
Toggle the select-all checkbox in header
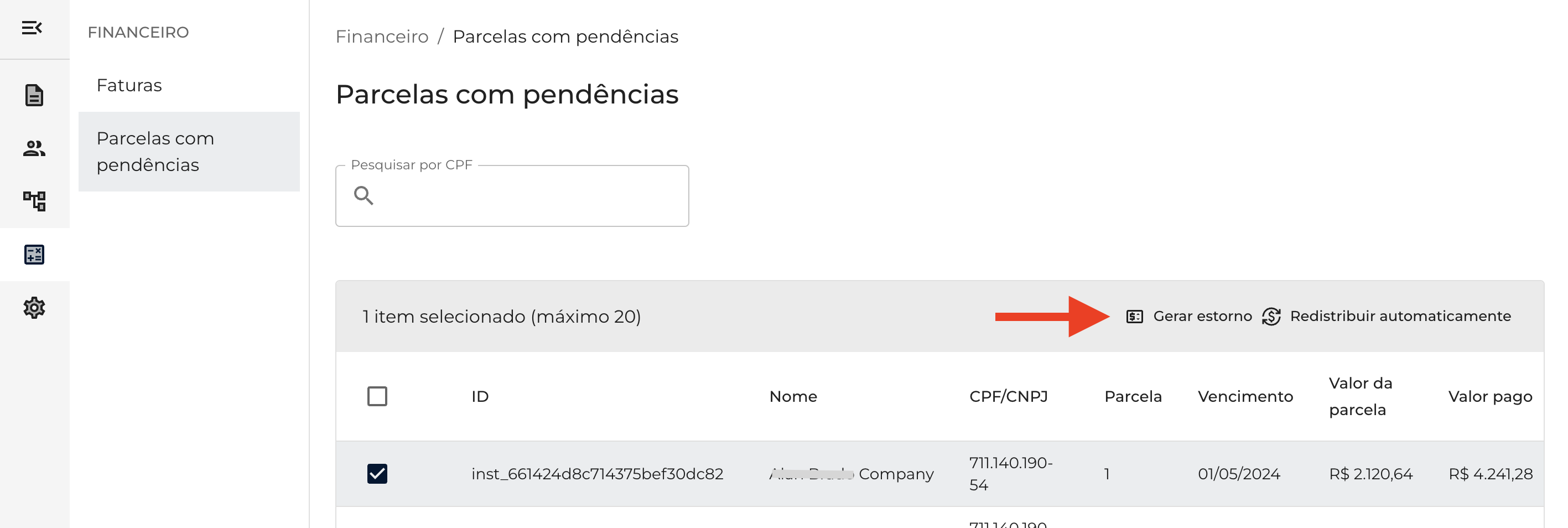[377, 396]
